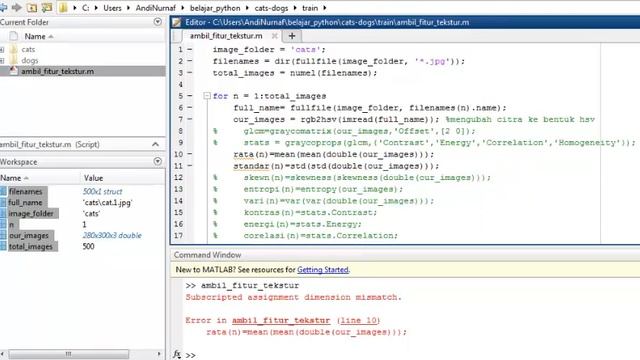
Task: Select the full_name workspace variable
Action: pyautogui.click(x=25, y=202)
